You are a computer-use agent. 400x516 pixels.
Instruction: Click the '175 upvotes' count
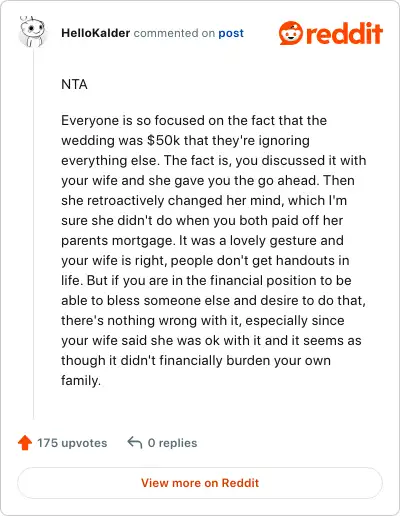pyautogui.click(x=72, y=443)
